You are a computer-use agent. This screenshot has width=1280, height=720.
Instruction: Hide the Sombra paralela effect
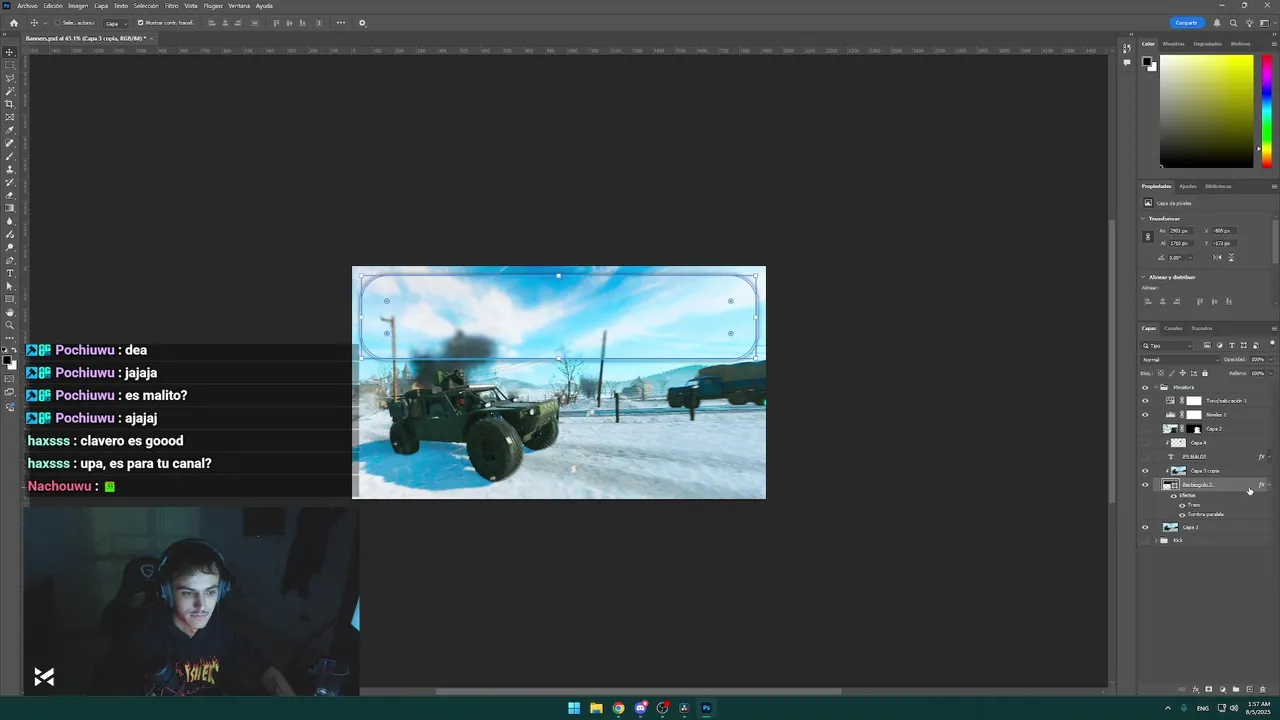(x=1182, y=515)
